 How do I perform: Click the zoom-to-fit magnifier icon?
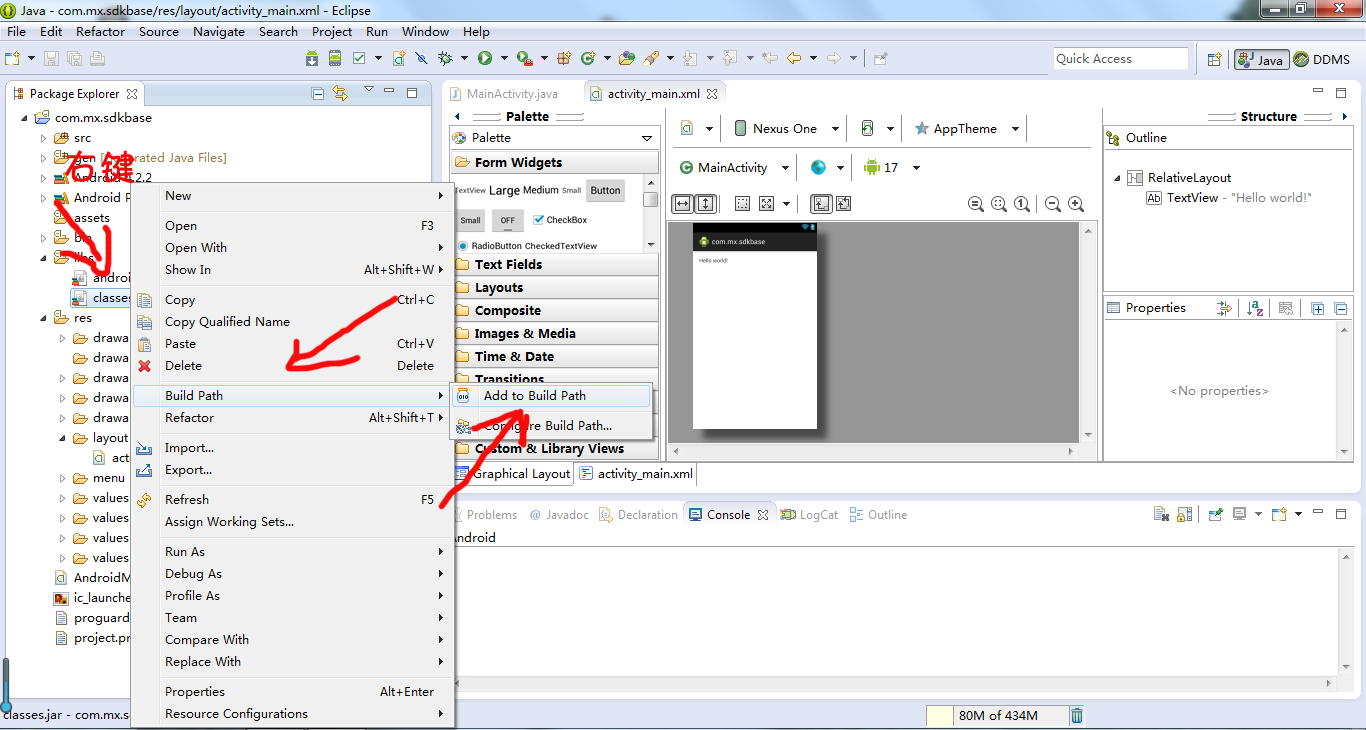point(999,204)
